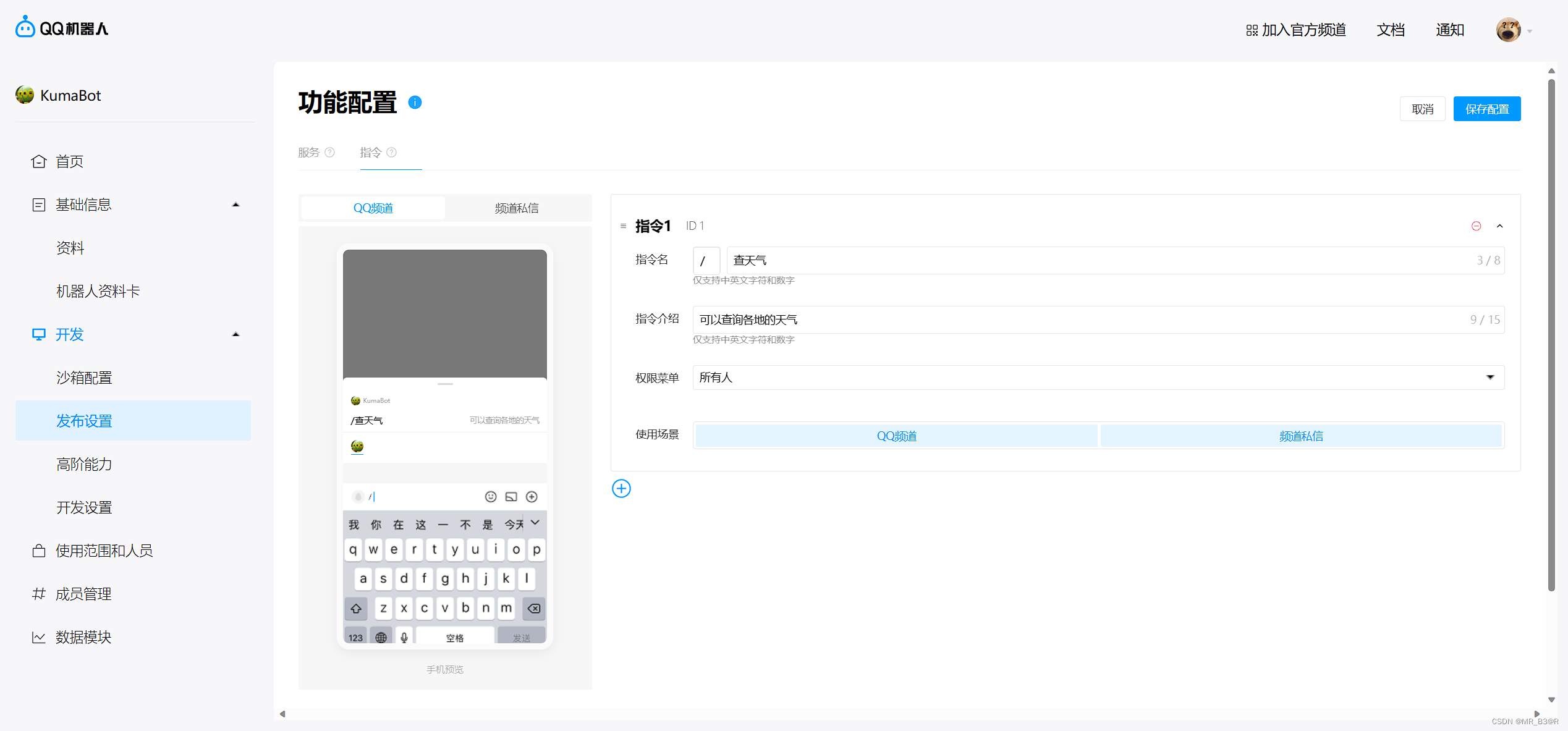The width and height of the screenshot is (1568, 731).
Task: Add a new instruction via the plus circle
Action: click(621, 488)
